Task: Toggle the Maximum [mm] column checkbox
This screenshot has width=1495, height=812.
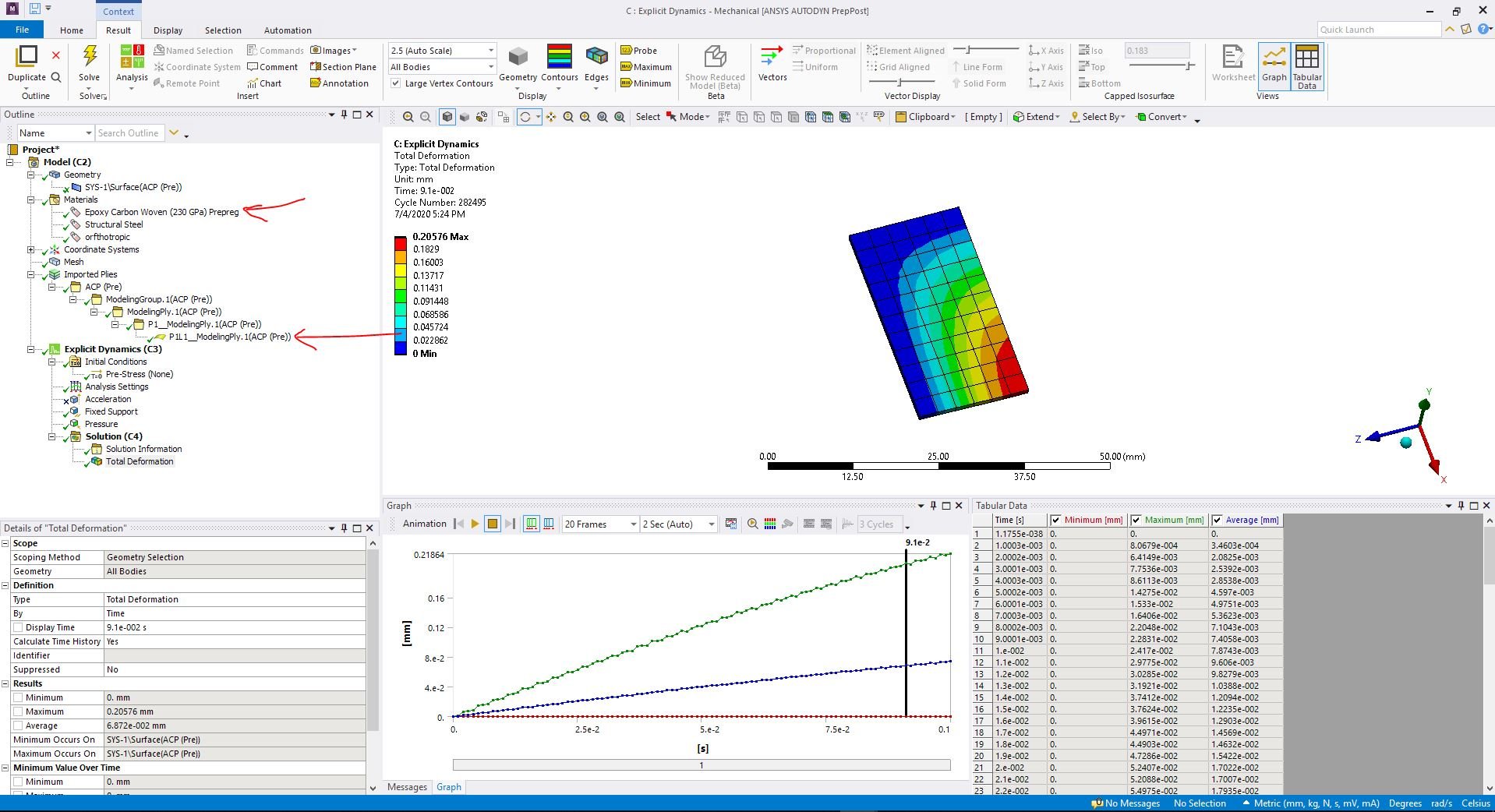Action: [1136, 520]
